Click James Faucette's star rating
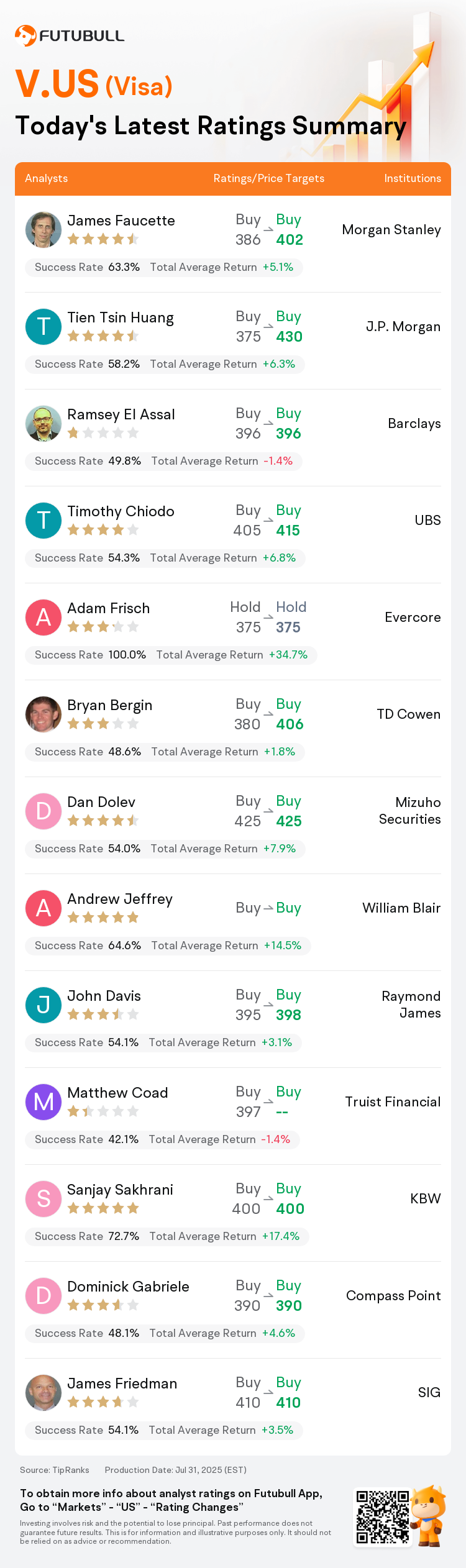Image resolution: width=466 pixels, height=1568 pixels. pos(103,239)
